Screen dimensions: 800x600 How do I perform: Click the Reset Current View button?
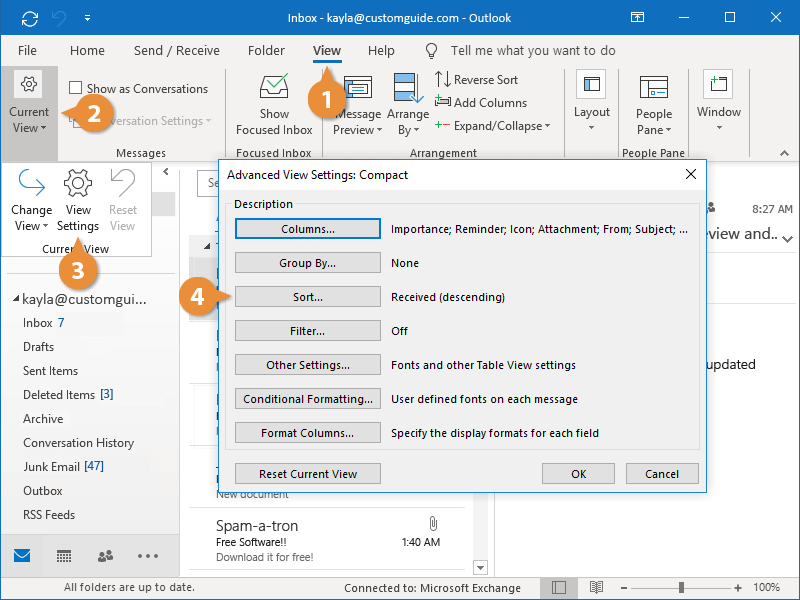[x=308, y=473]
